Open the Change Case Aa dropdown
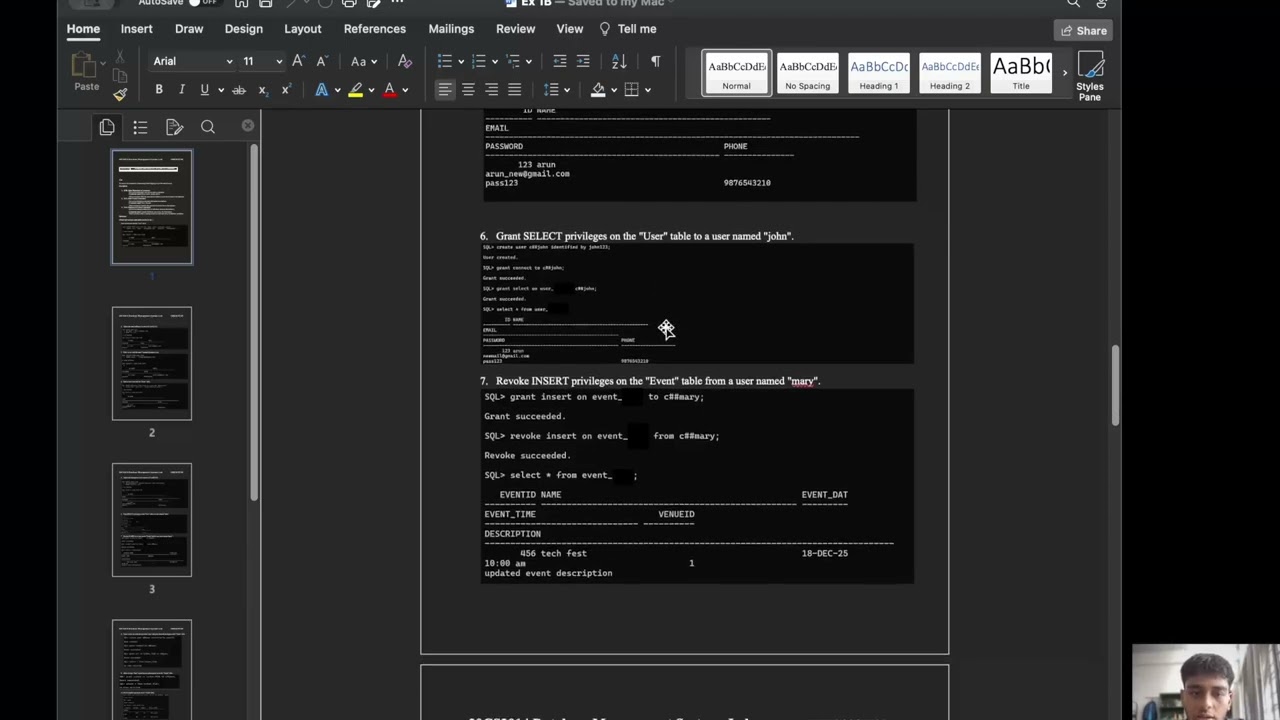Image resolution: width=1280 pixels, height=720 pixels. click(364, 61)
